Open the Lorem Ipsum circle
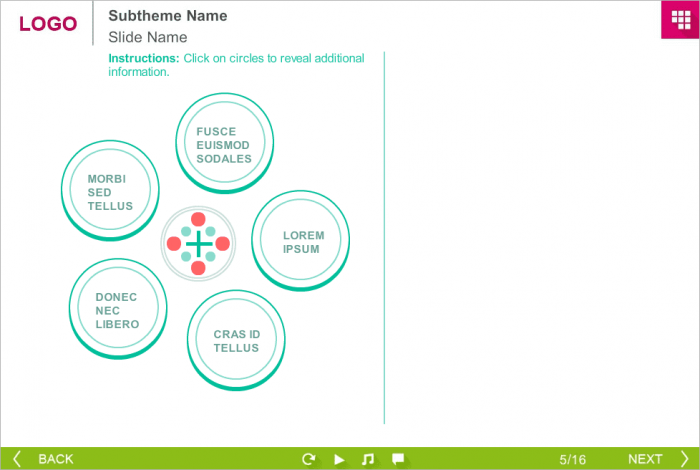 point(302,242)
